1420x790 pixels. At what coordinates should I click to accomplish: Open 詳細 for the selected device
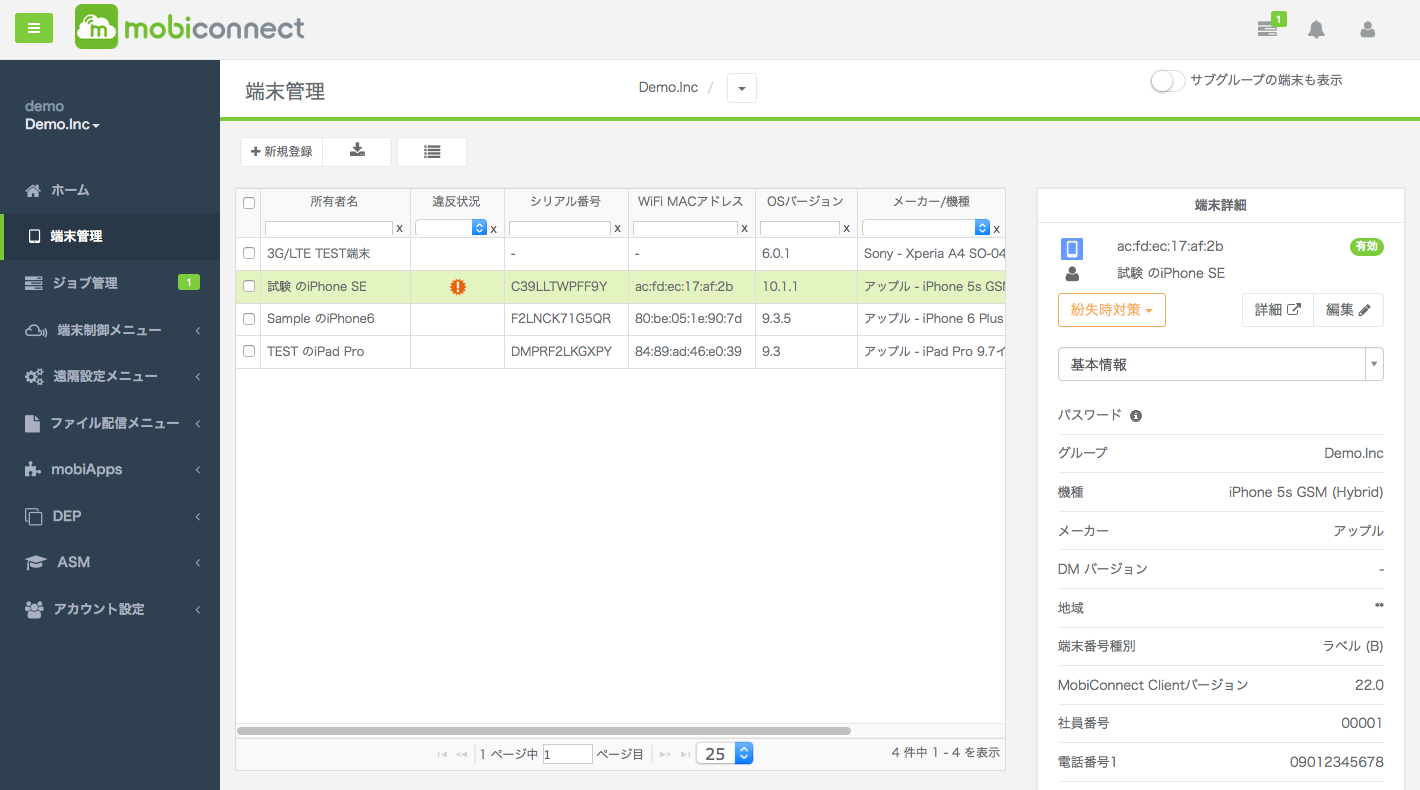(1277, 310)
